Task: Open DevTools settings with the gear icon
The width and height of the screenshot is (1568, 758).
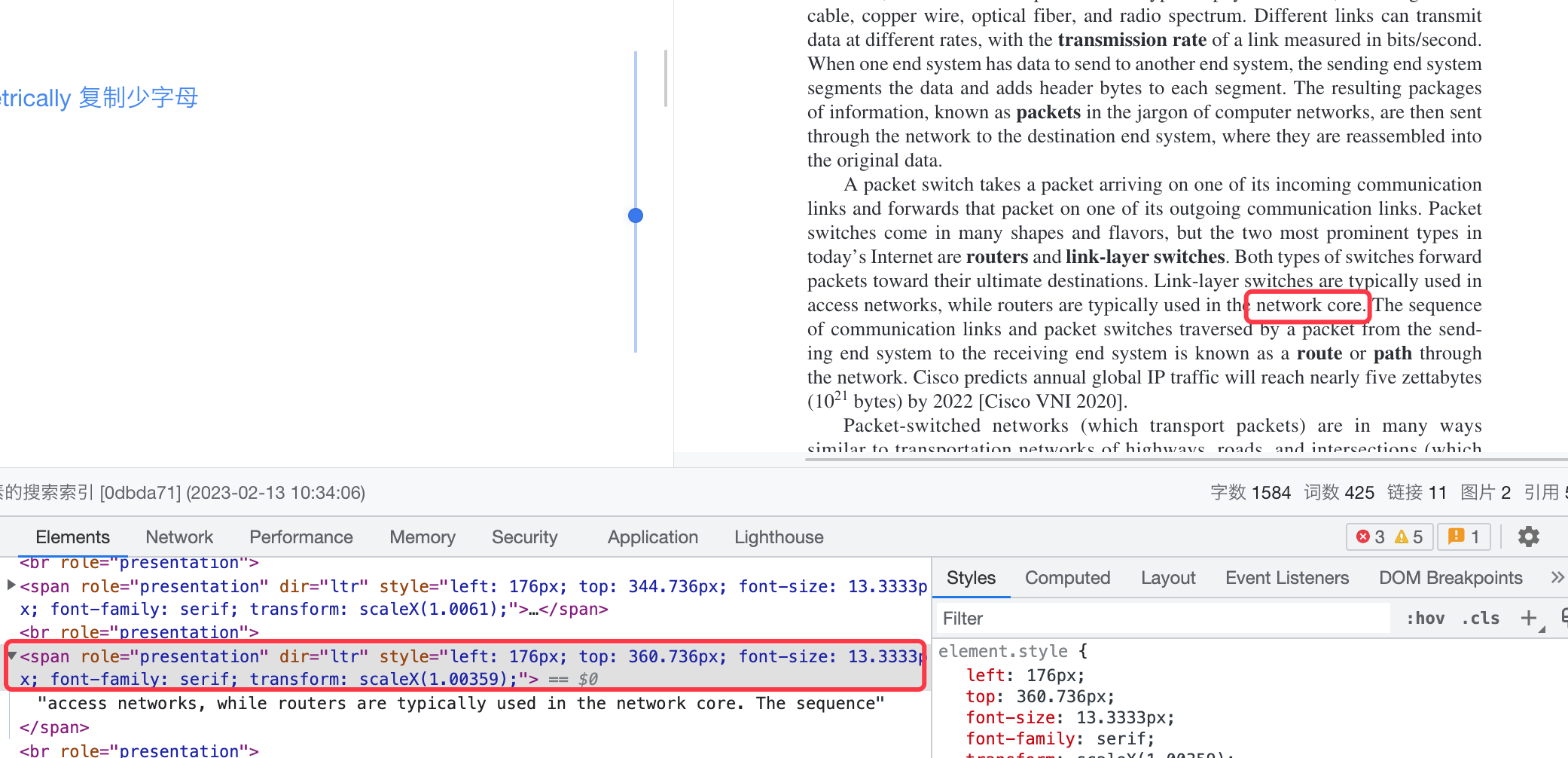Action: [1528, 536]
